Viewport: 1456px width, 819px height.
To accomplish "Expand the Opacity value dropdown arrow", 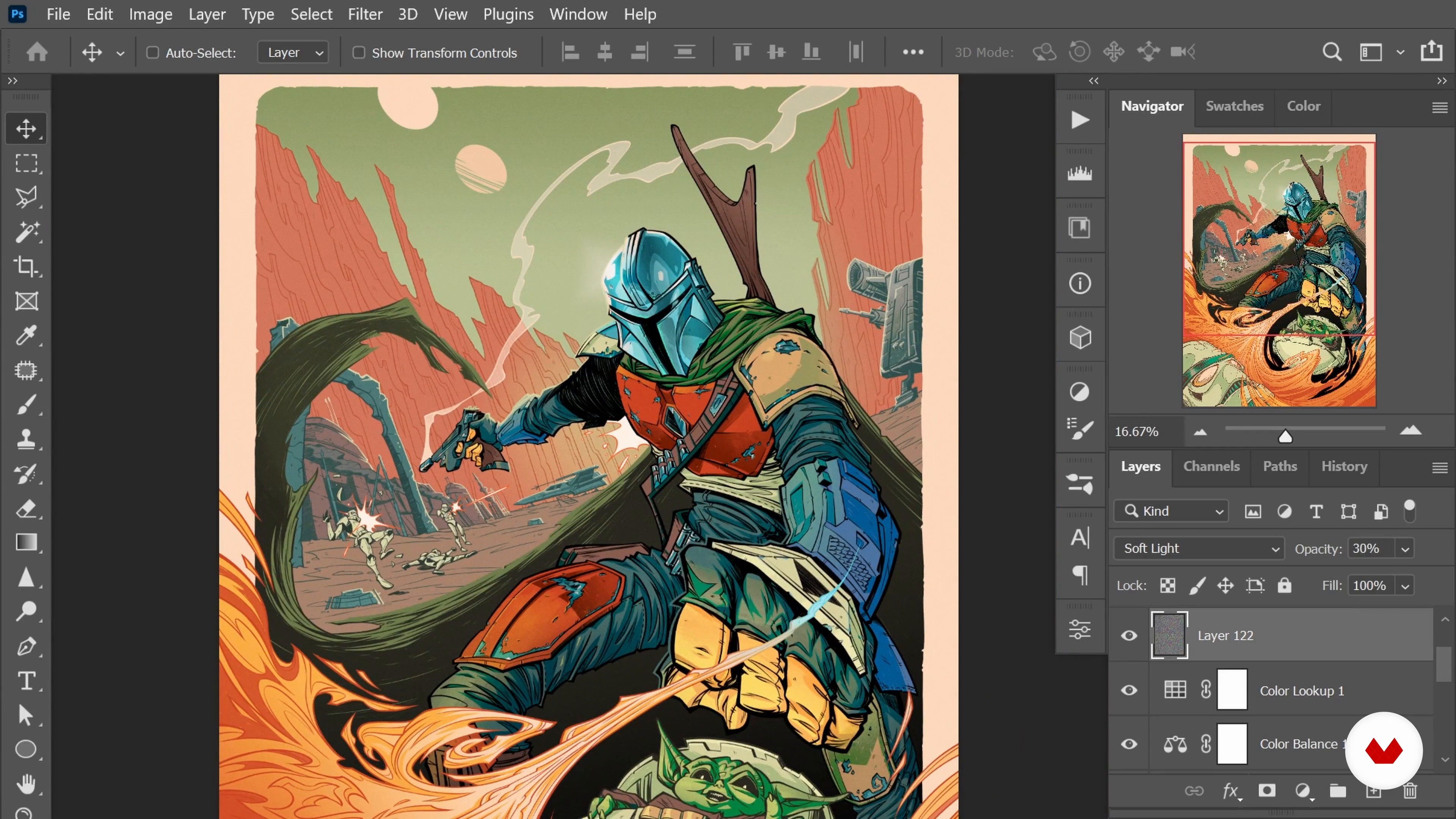I will click(x=1405, y=549).
